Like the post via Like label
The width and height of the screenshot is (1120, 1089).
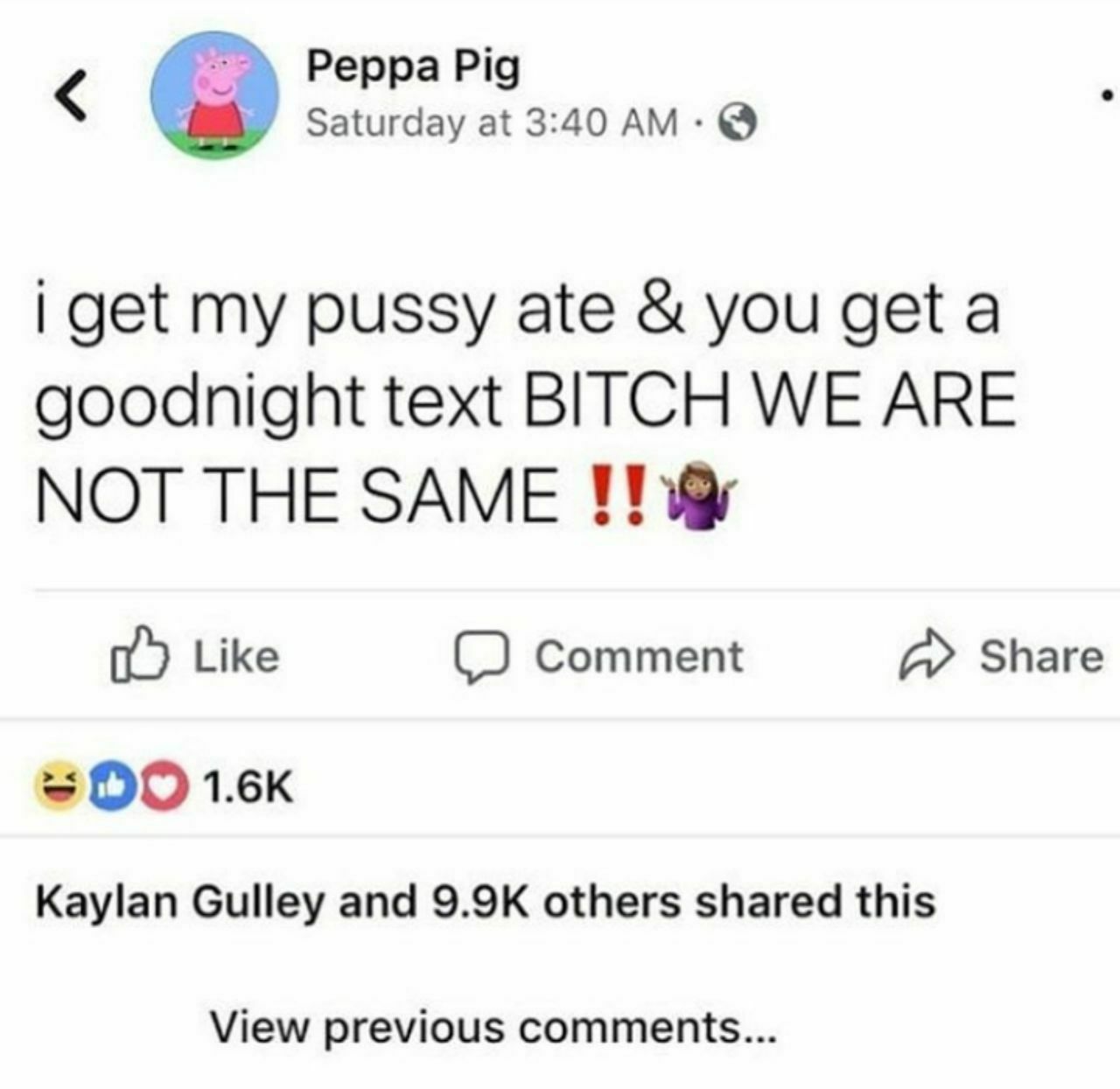click(236, 656)
